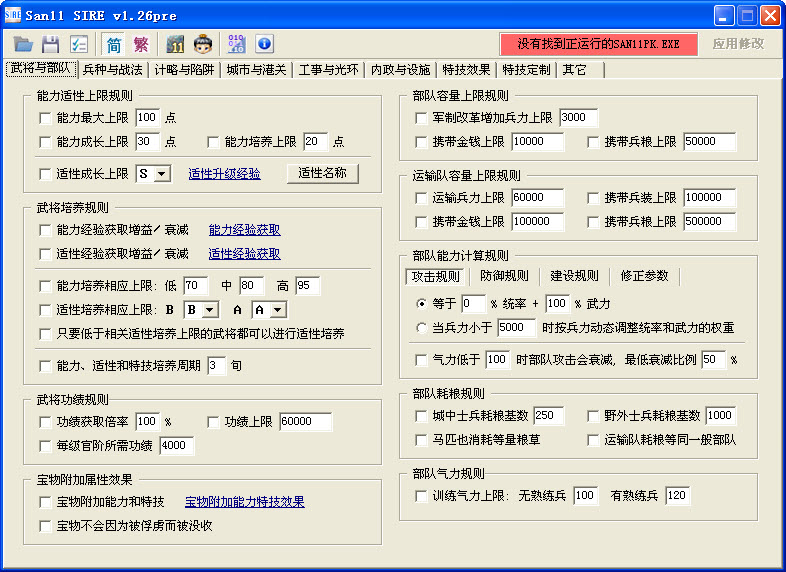Enable 能力最大上限 checkbox
The width and height of the screenshot is (786, 572).
[45, 118]
